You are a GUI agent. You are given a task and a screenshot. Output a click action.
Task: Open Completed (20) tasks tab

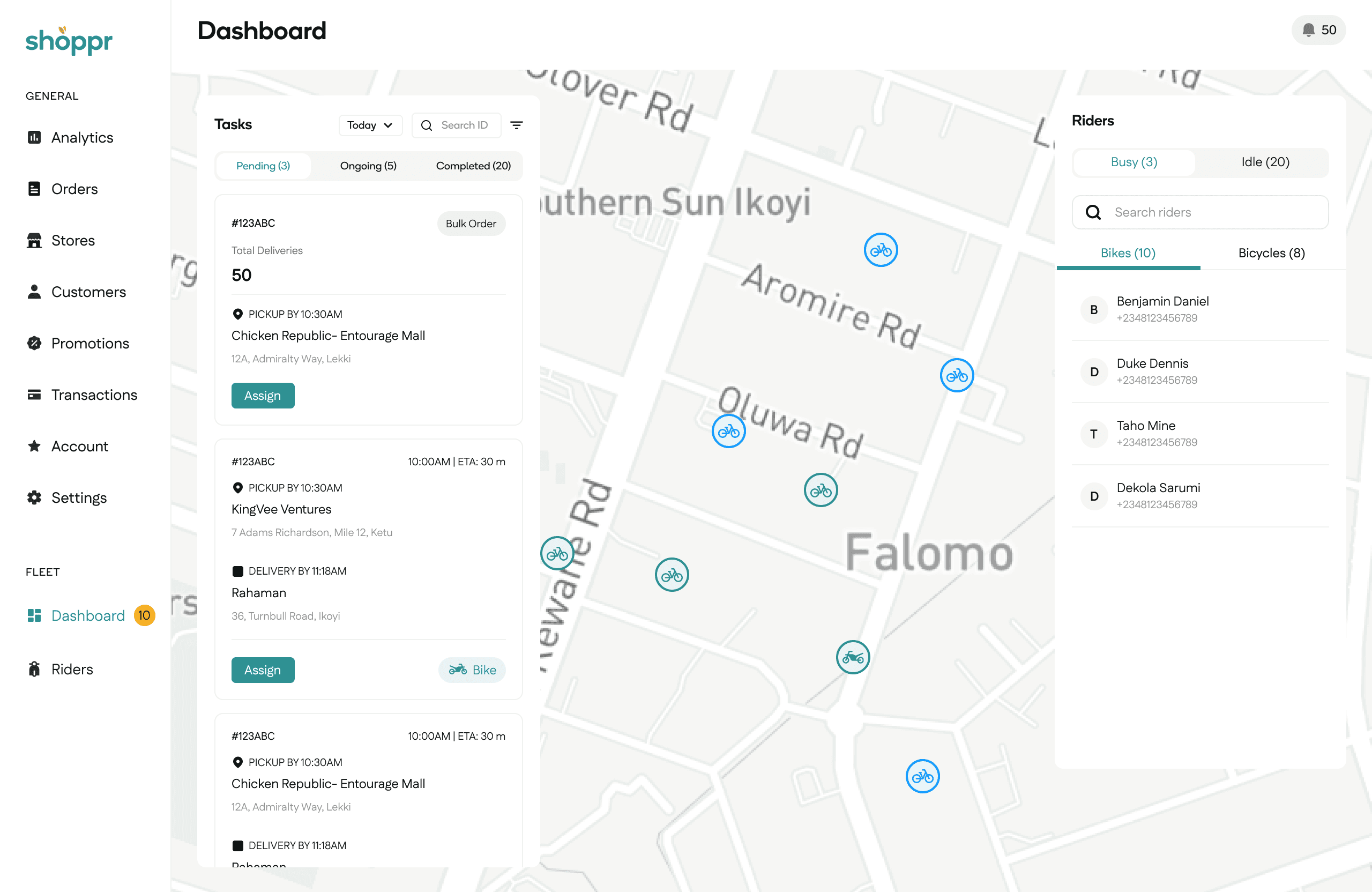tap(473, 166)
